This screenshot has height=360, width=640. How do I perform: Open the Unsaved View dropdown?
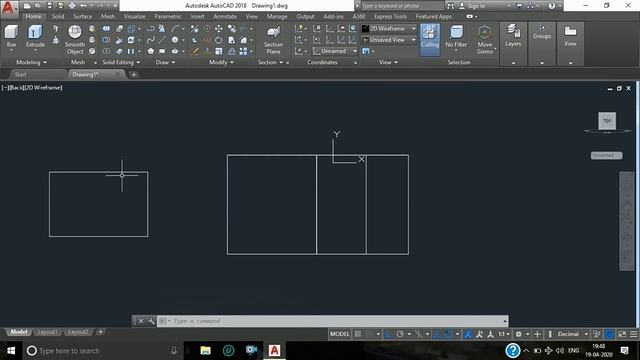(x=389, y=40)
